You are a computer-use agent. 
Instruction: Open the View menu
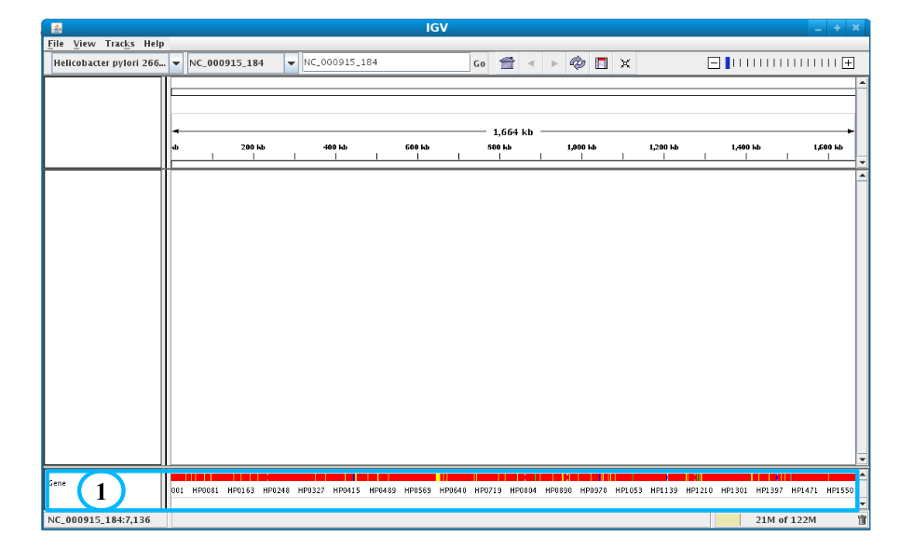84,44
